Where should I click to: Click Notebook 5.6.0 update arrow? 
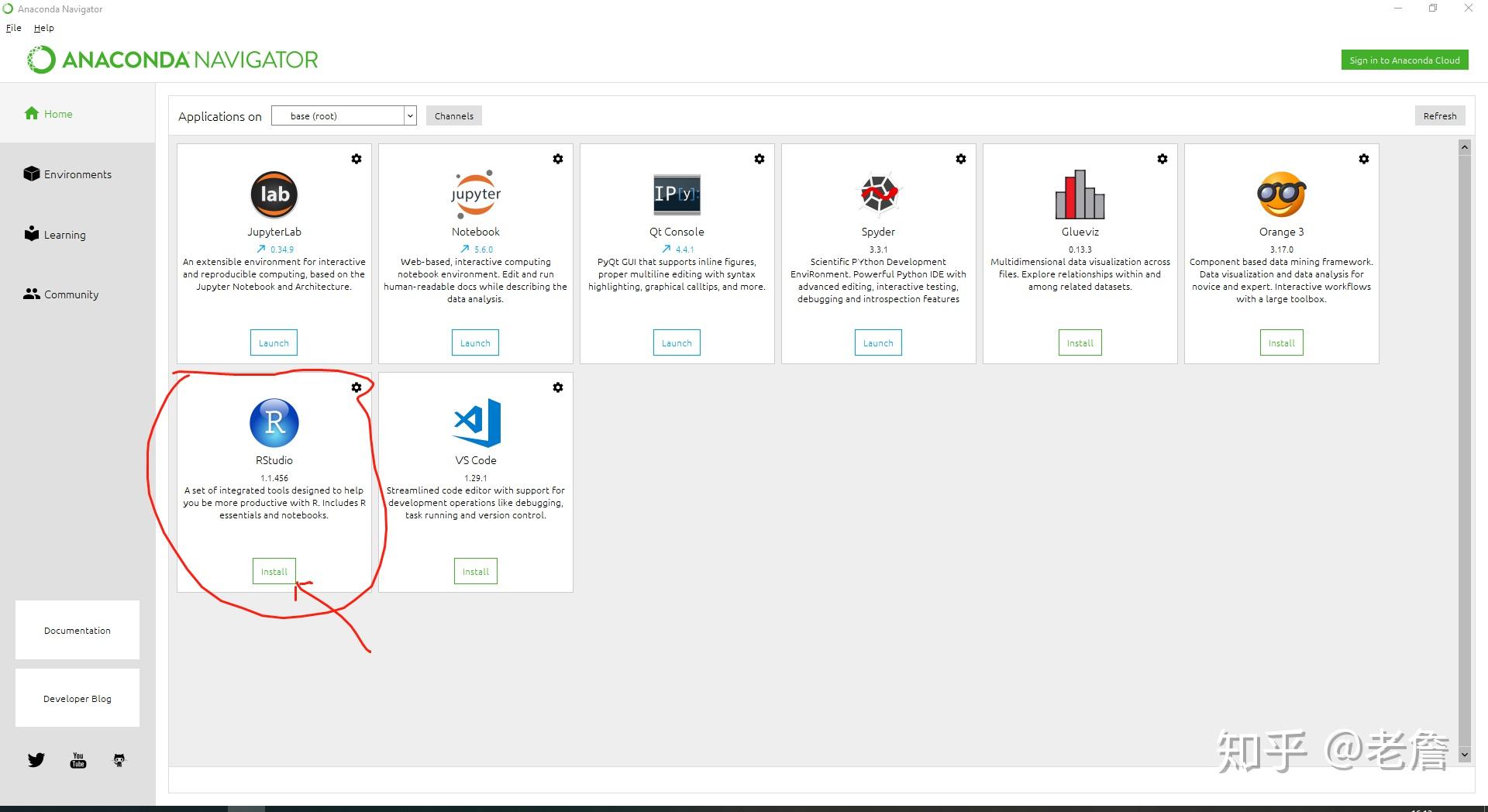coord(465,249)
